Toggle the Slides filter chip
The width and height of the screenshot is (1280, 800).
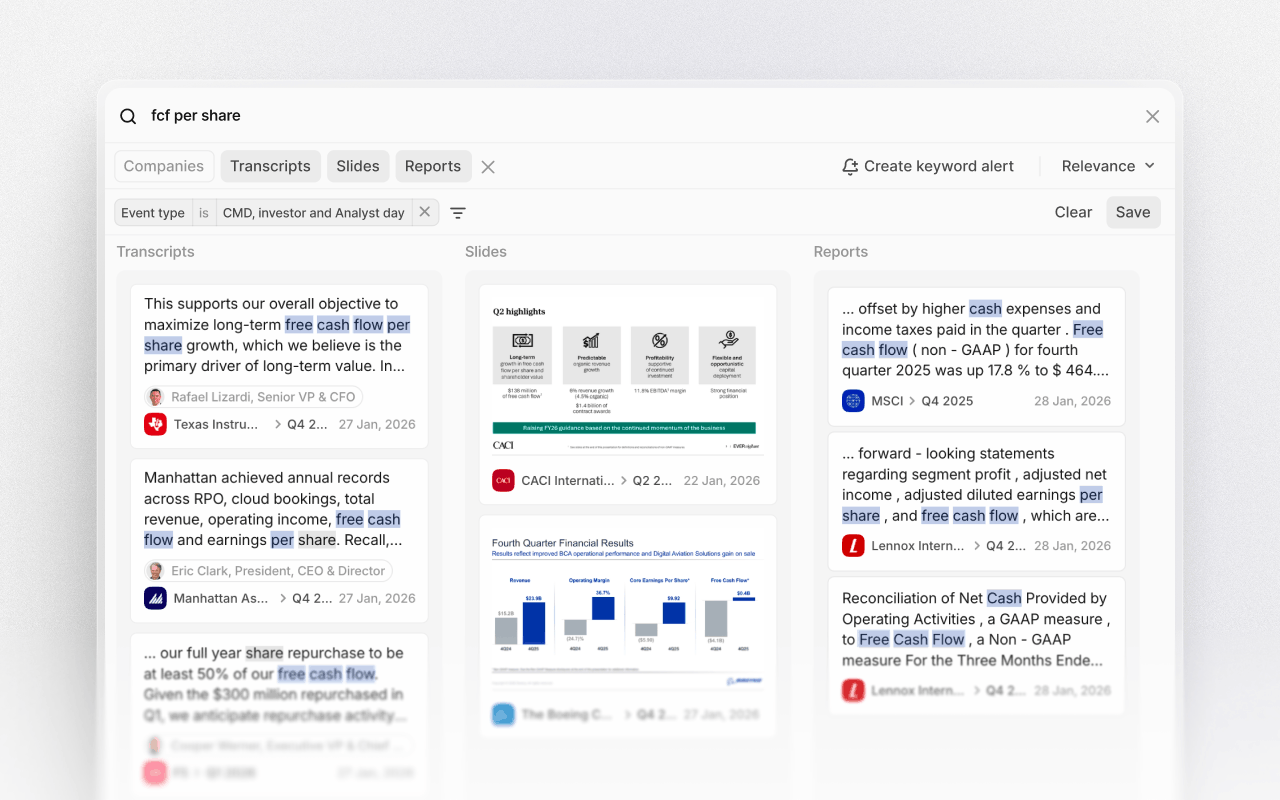(x=358, y=166)
